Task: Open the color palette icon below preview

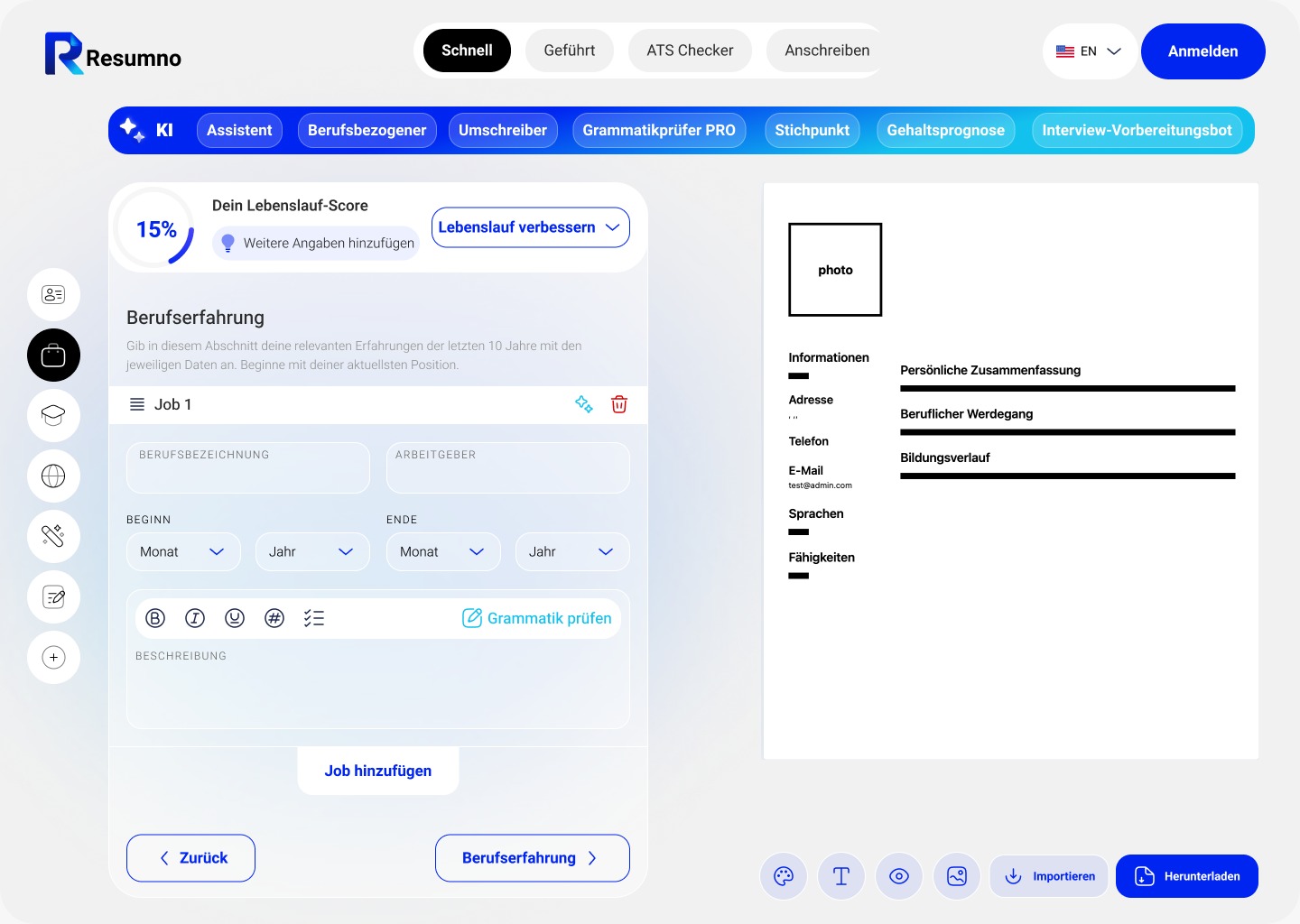Action: (x=784, y=876)
